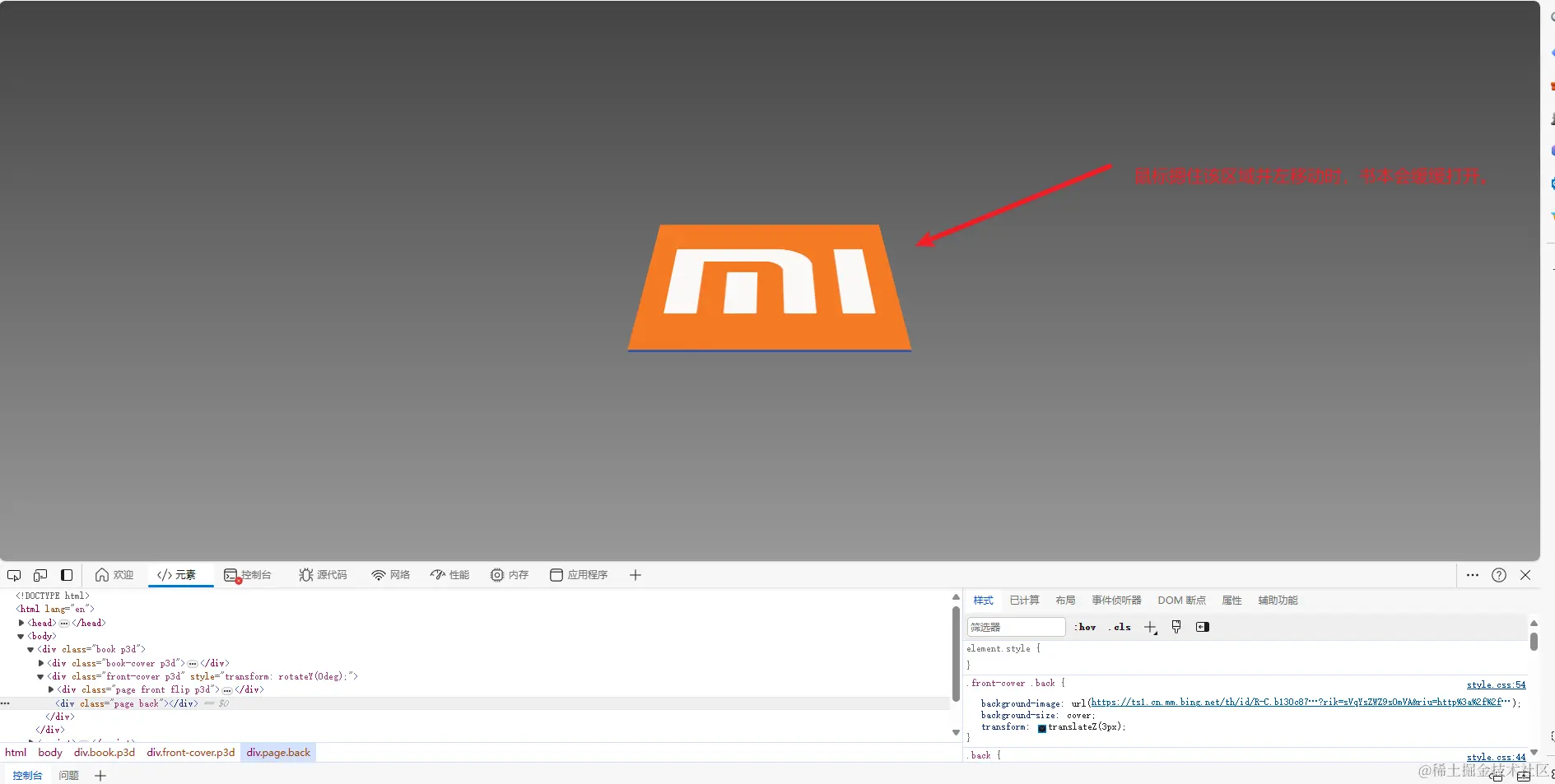Screen dimensions: 1555x784
Task: Close the DevTools panel
Action: [1525, 575]
